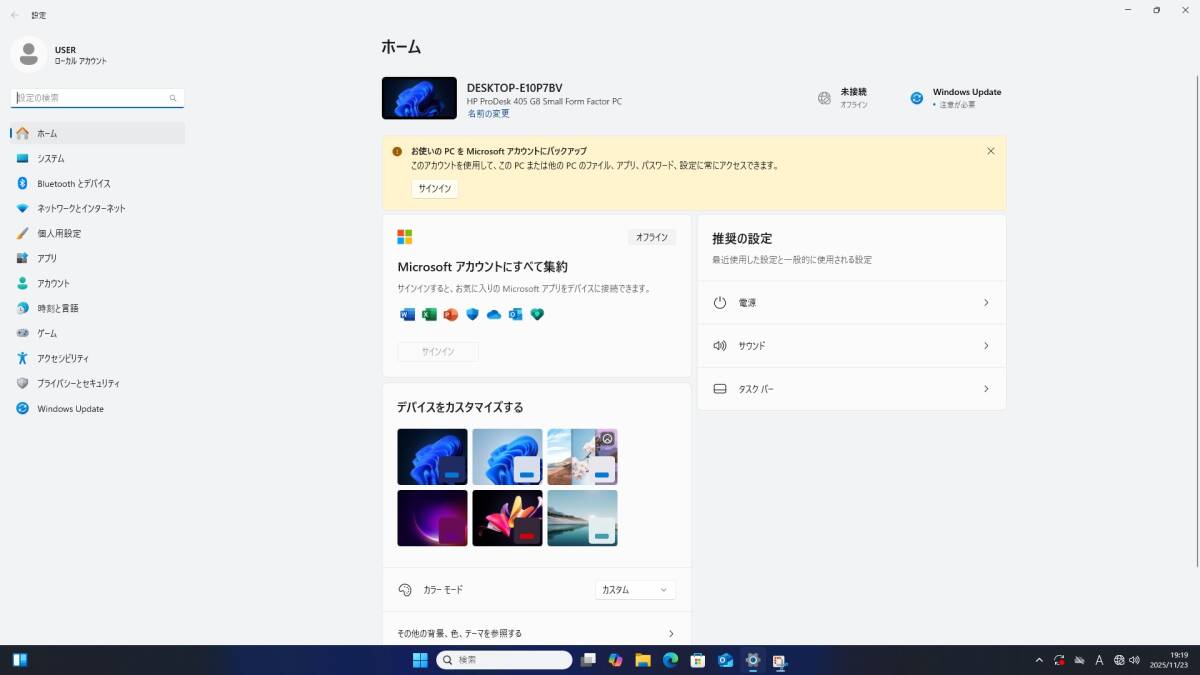Open the サウンド settings row

851,345
